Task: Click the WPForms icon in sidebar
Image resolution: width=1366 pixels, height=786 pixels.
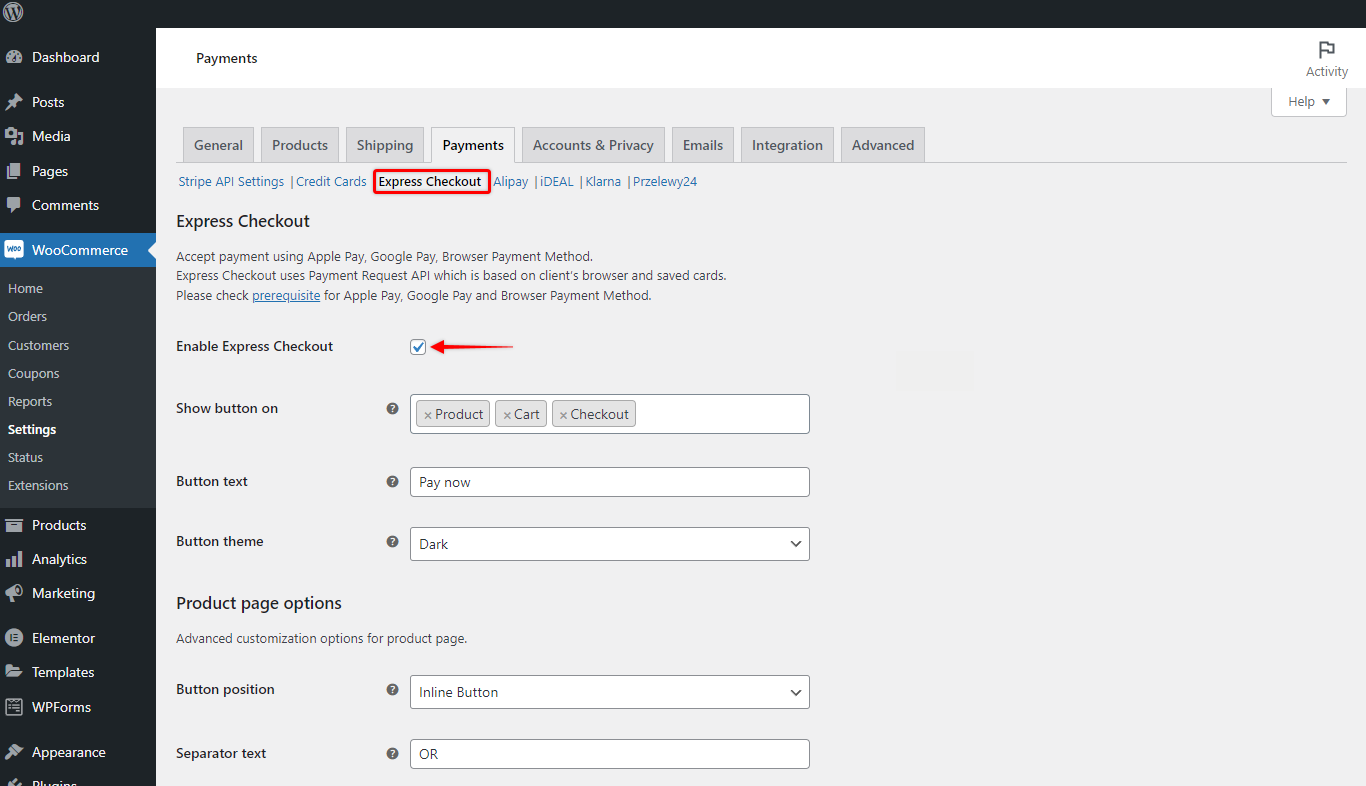Action: (x=14, y=707)
